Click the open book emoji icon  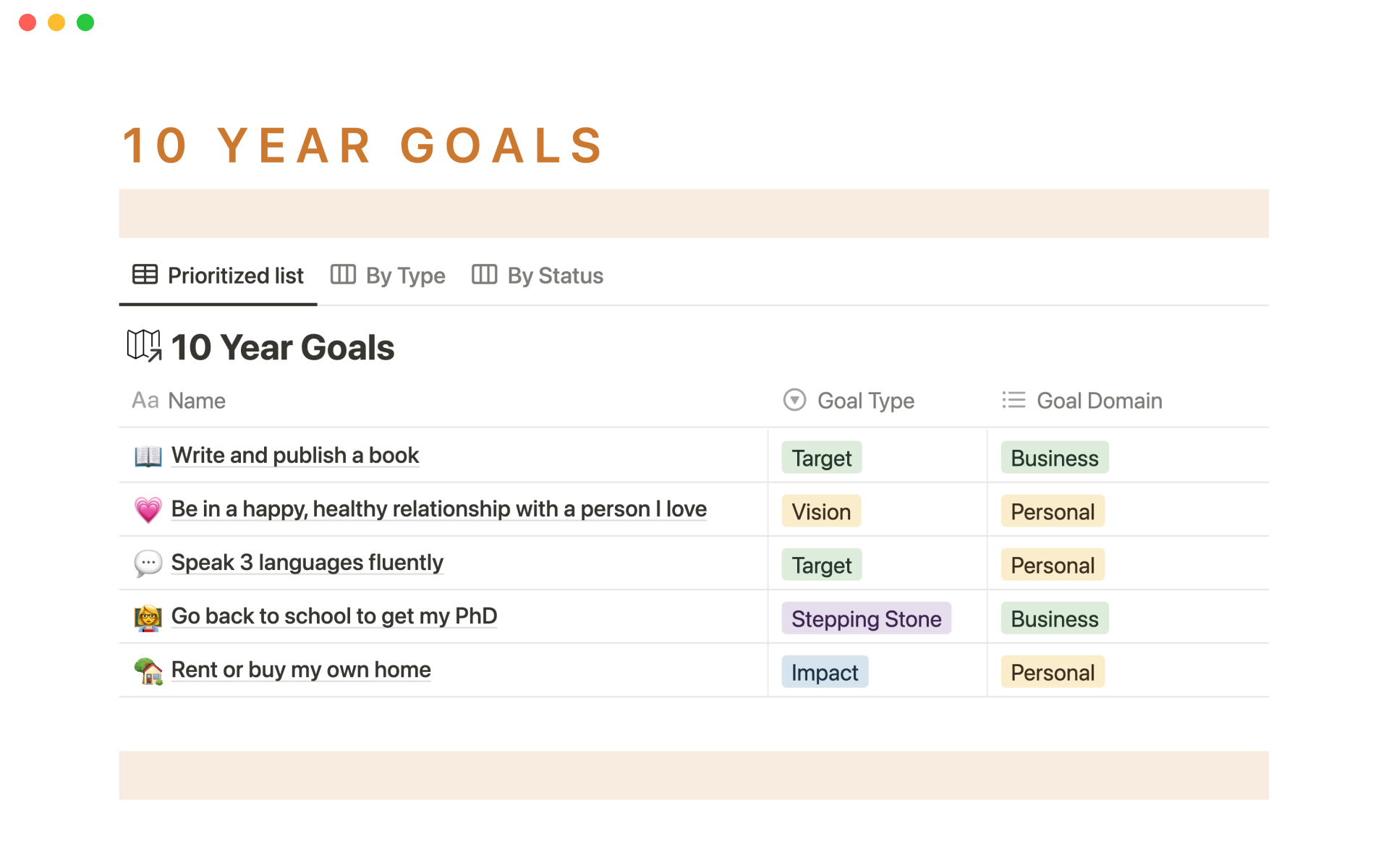[148, 456]
